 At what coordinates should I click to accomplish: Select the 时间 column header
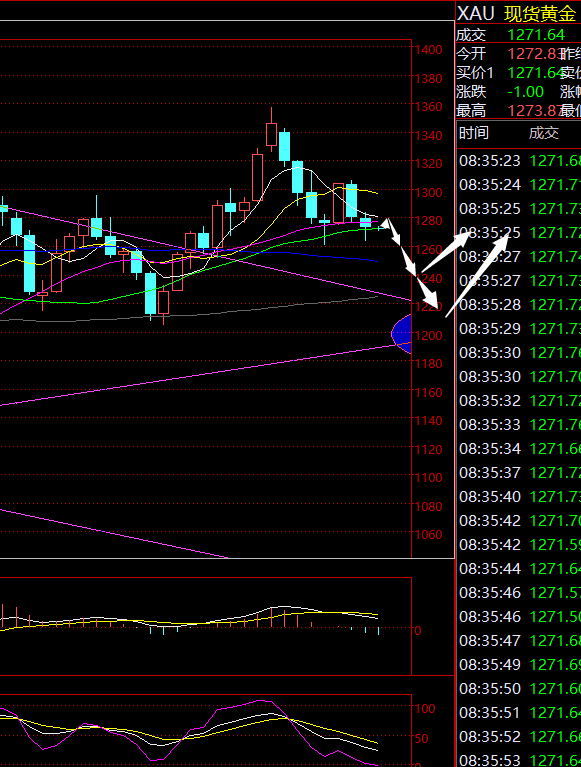474,133
